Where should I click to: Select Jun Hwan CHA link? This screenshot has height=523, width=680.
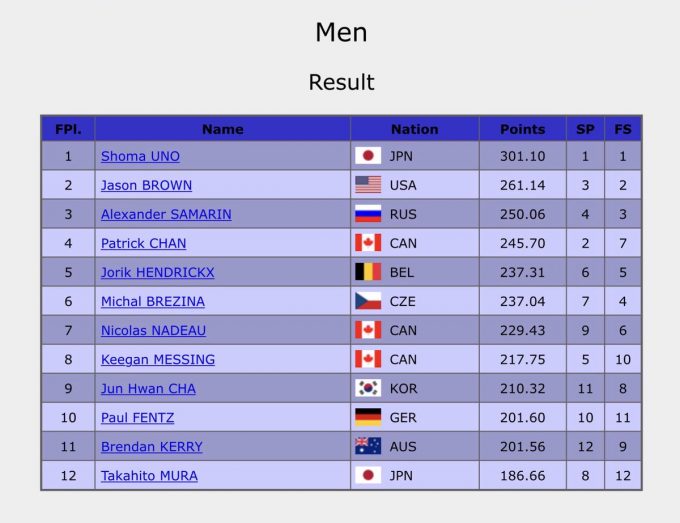[148, 388]
